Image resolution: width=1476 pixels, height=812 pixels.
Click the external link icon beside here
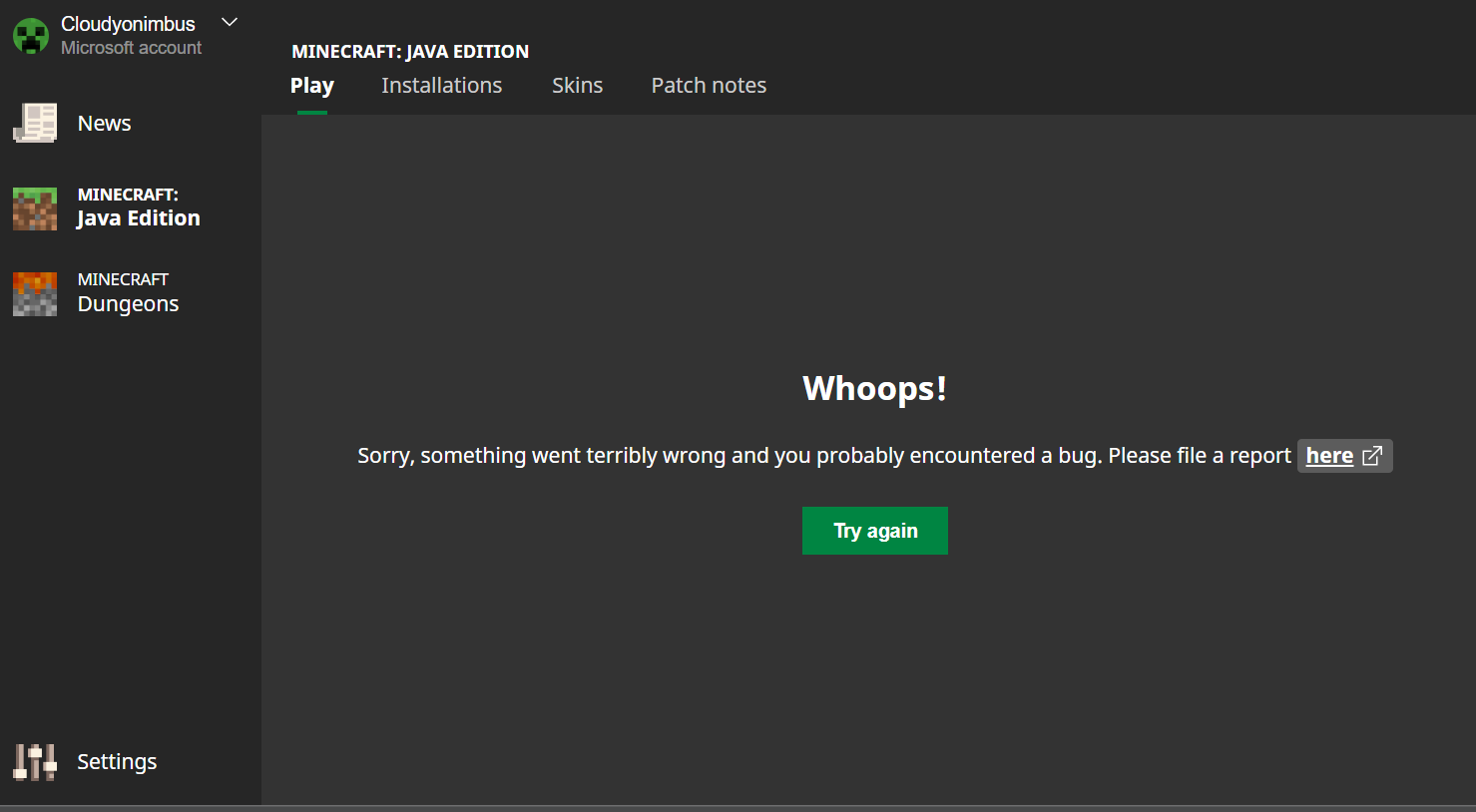click(x=1372, y=456)
